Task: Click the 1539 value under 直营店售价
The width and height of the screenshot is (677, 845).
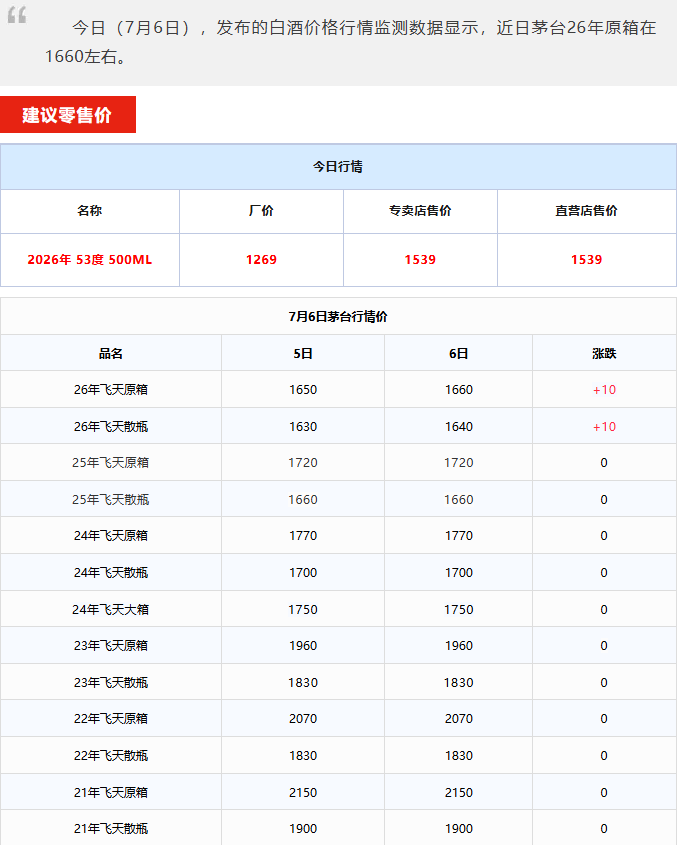Action: pos(586,260)
